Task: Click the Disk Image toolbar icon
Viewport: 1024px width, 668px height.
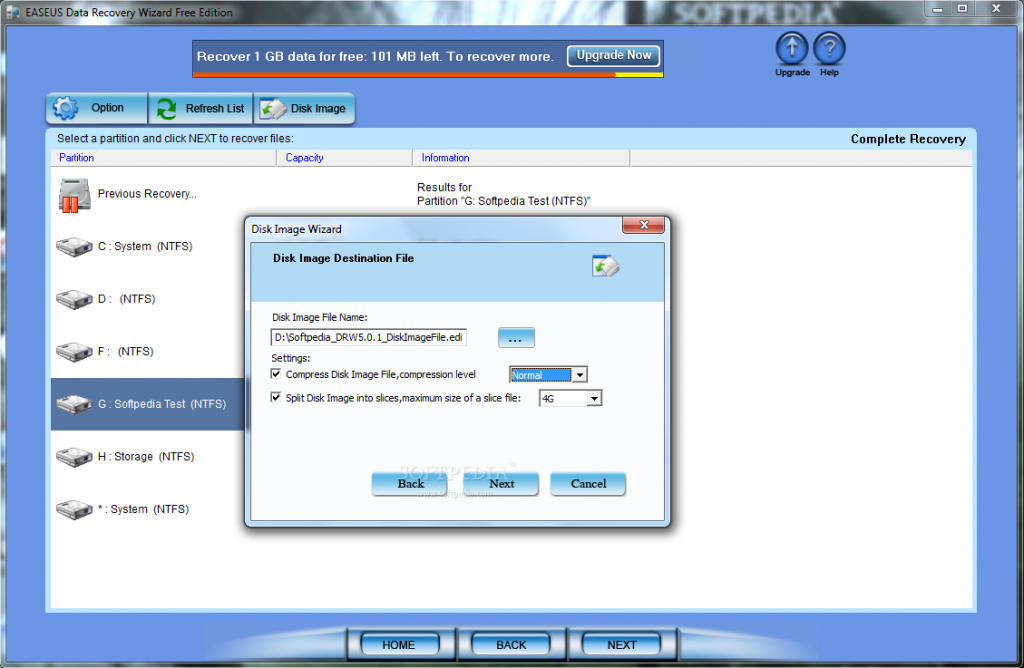Action: coord(273,108)
